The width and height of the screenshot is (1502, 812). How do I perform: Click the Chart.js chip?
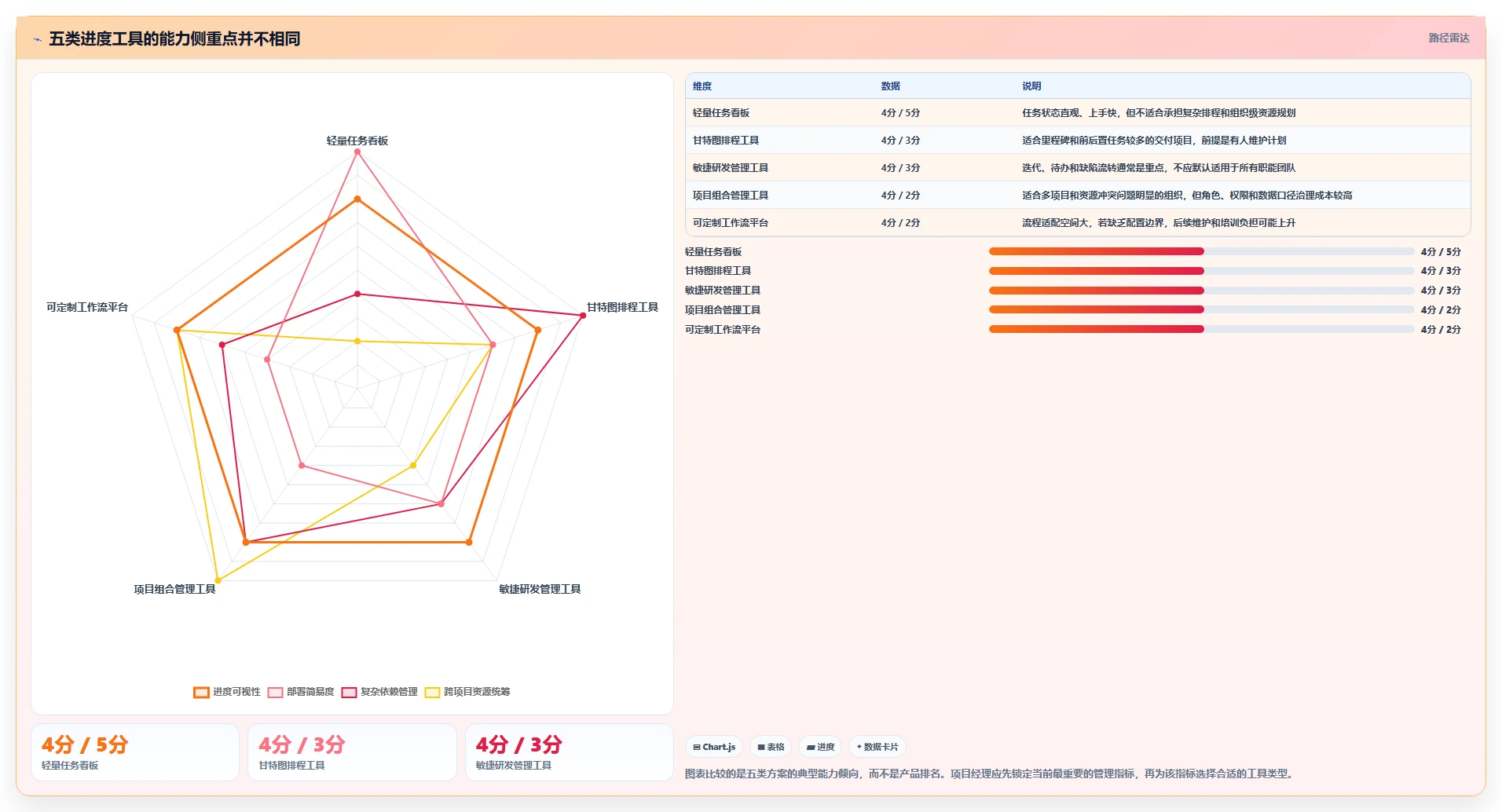[714, 747]
